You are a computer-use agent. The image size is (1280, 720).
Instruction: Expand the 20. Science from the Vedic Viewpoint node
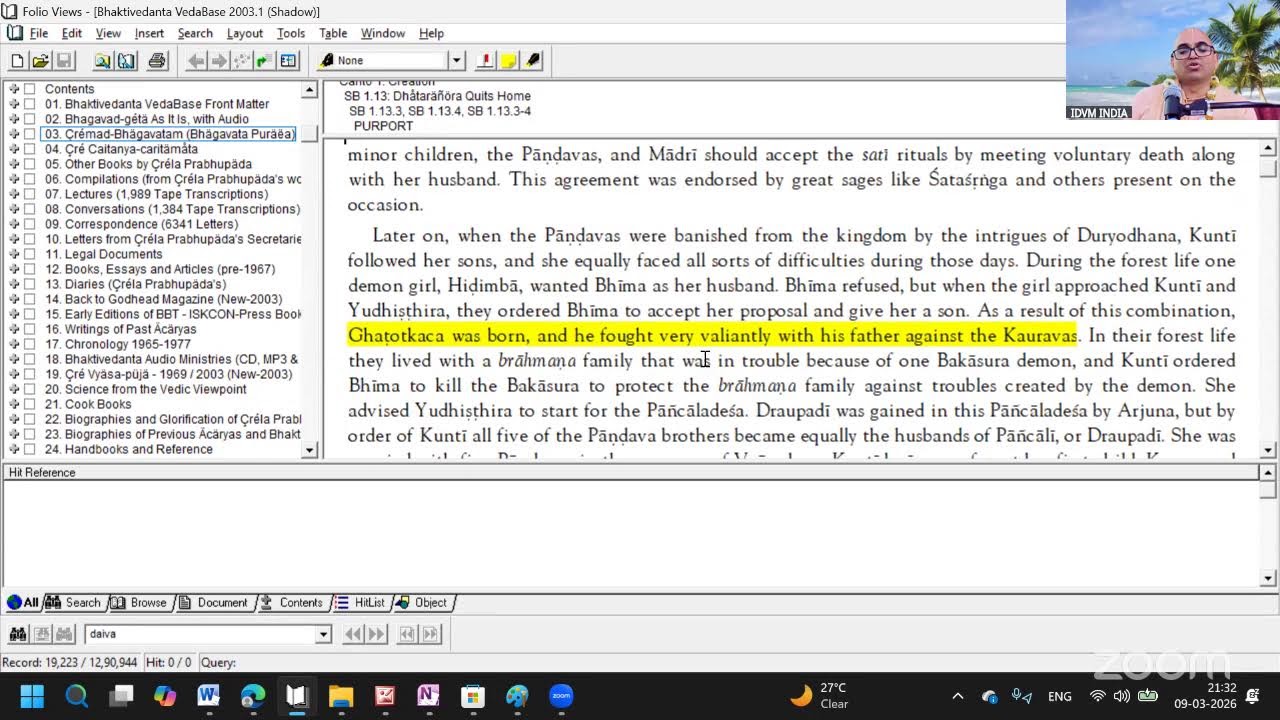(x=14, y=389)
